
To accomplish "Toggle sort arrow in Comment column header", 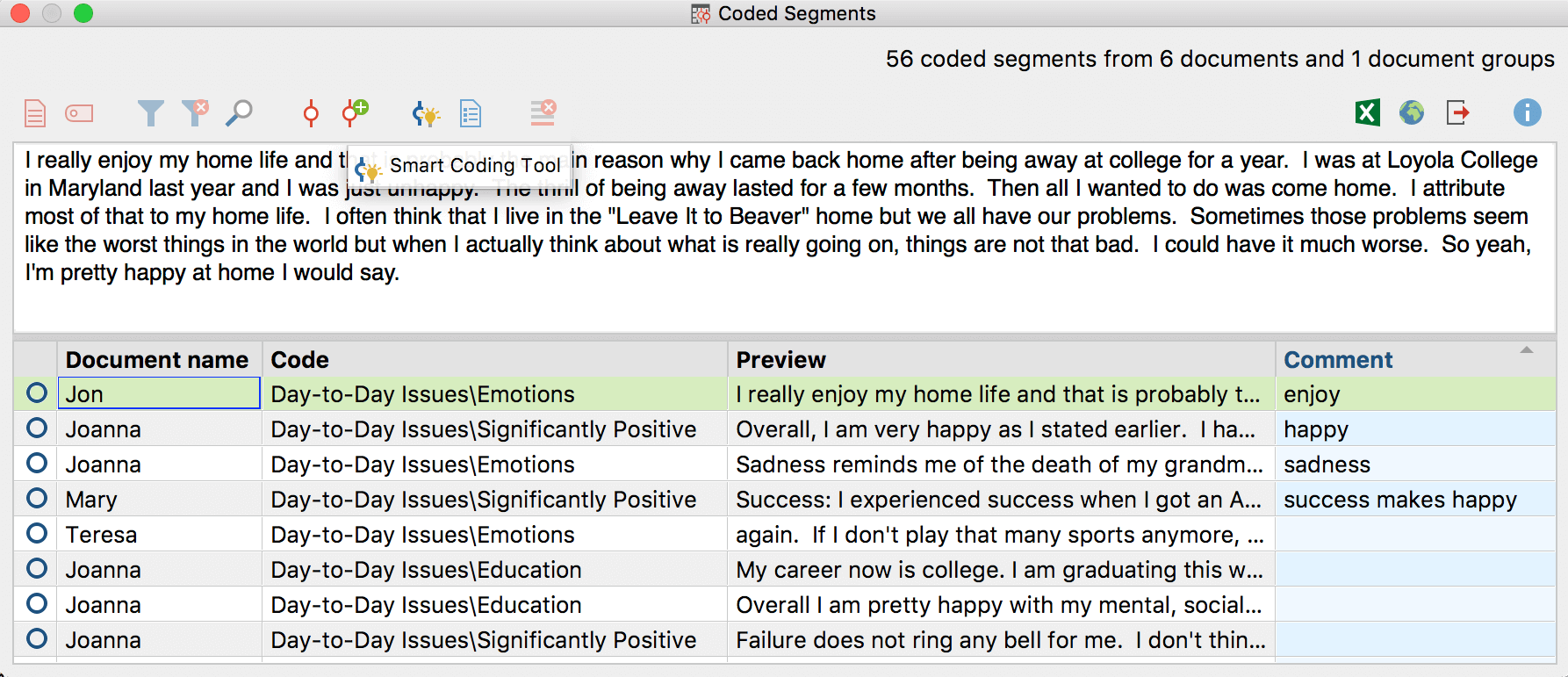I will coord(1527,350).
